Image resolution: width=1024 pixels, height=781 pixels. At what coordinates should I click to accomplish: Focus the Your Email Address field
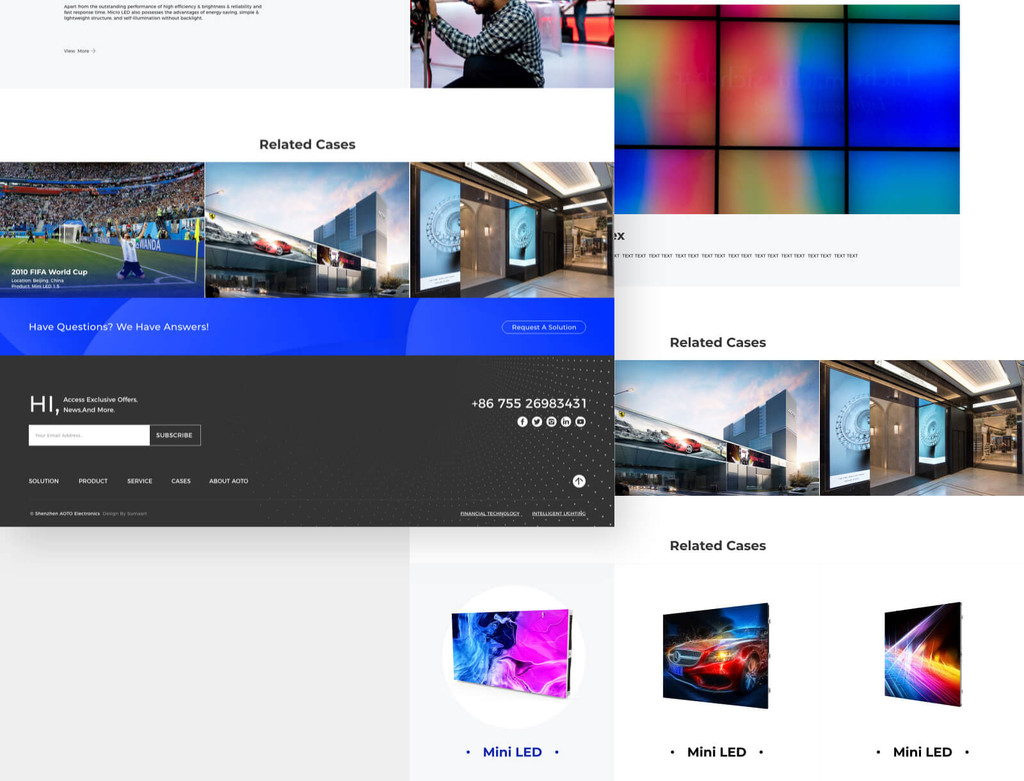pyautogui.click(x=89, y=435)
